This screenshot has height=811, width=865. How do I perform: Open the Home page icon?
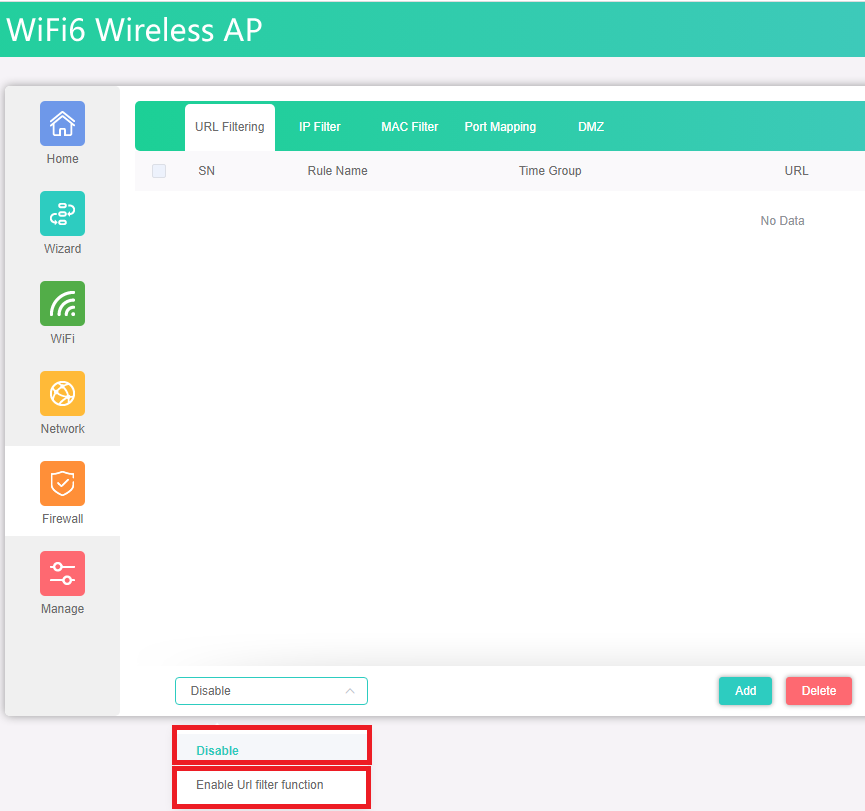point(62,124)
